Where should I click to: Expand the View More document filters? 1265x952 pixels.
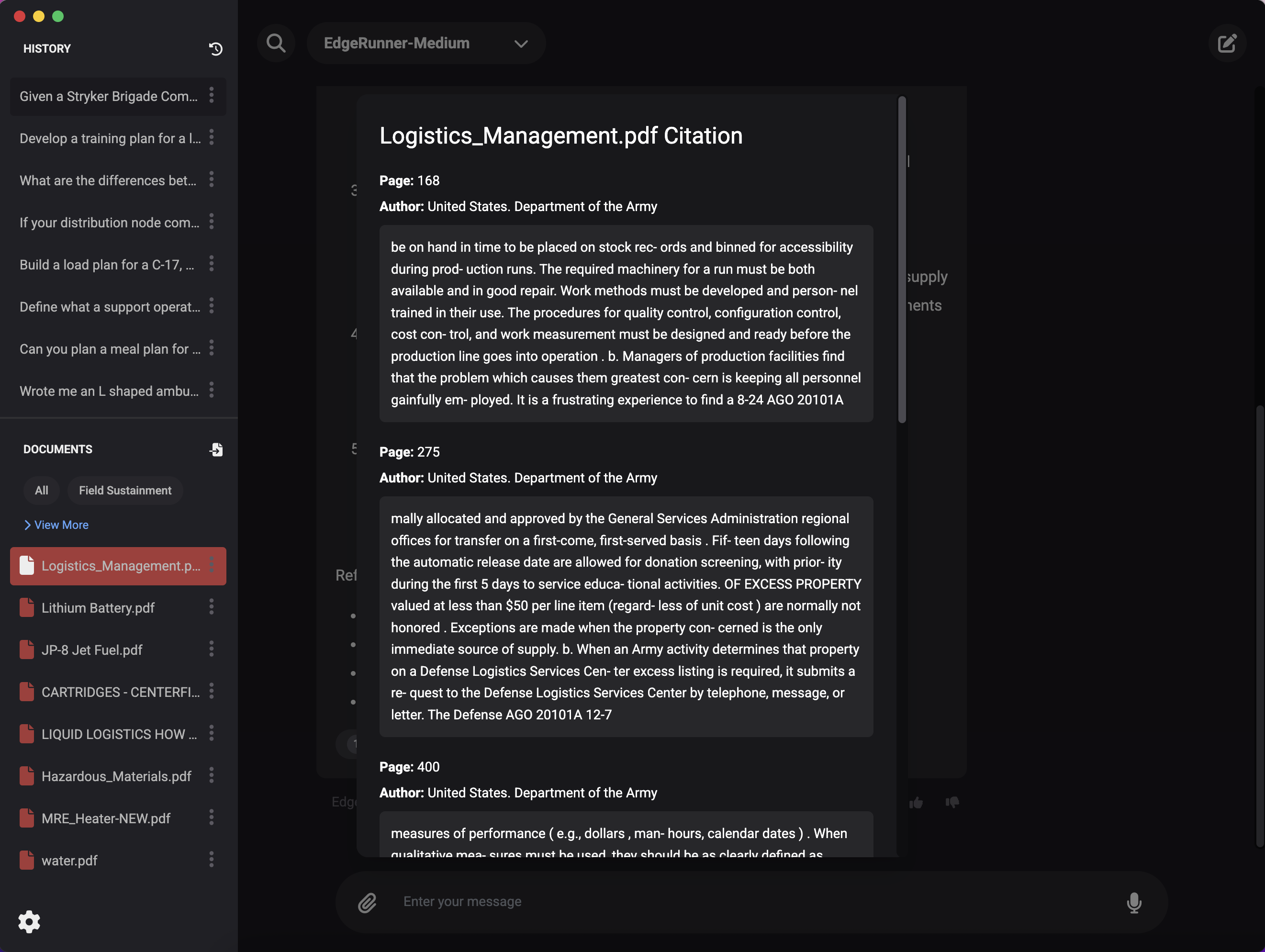tap(56, 525)
